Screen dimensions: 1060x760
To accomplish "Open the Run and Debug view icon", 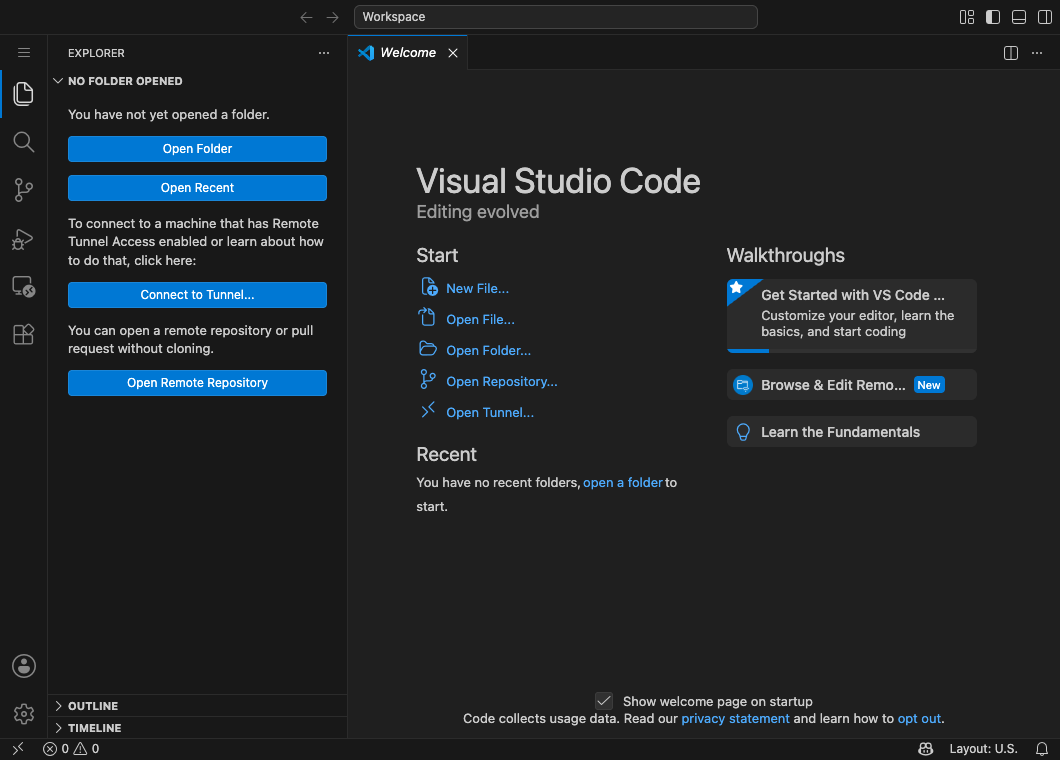I will coord(24,239).
